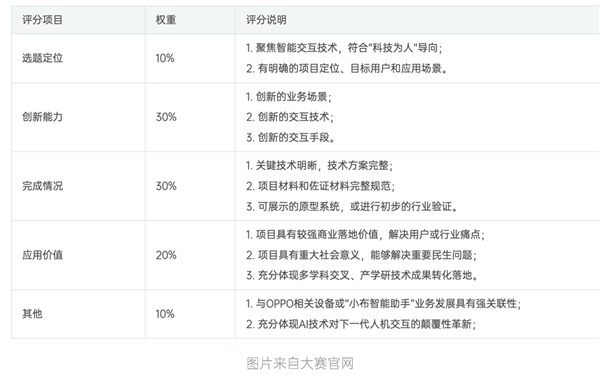Click the line 创新的交互技术
This screenshot has width=600, height=380.
[x=290, y=117]
